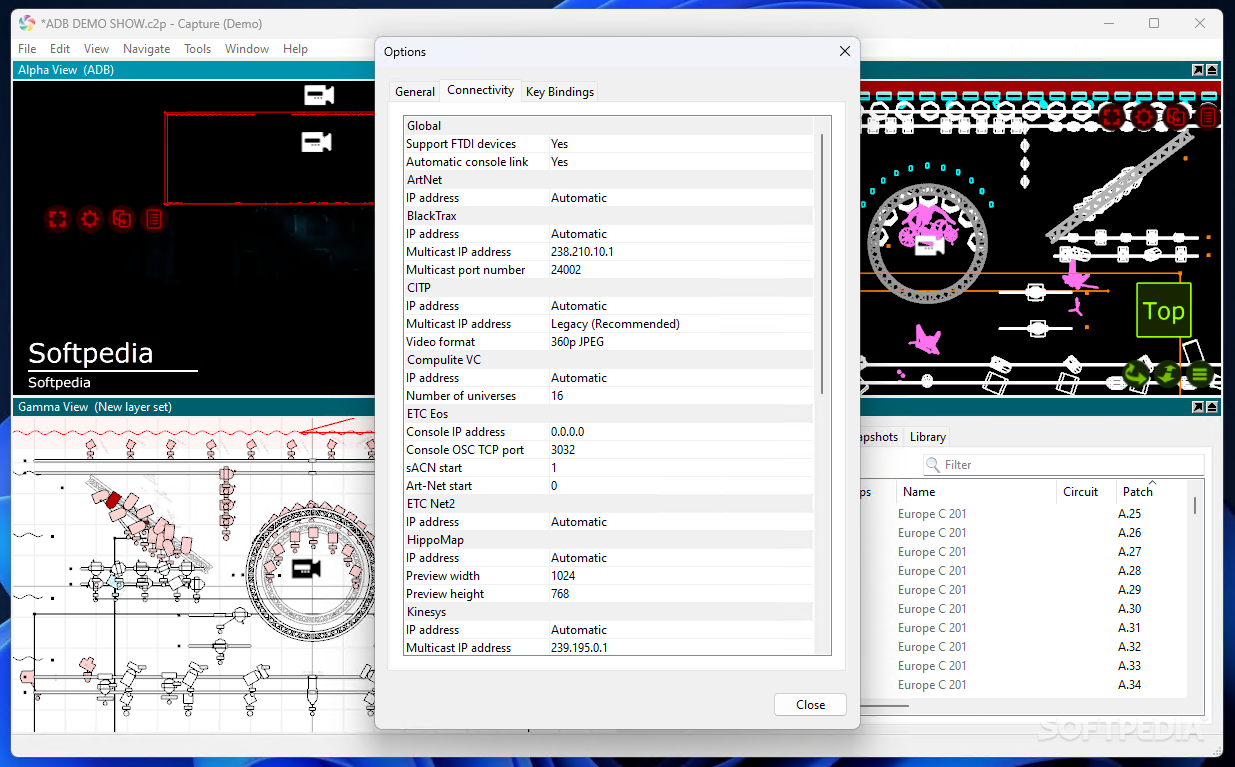
Task: Open the Navigate menu
Action: (x=147, y=49)
